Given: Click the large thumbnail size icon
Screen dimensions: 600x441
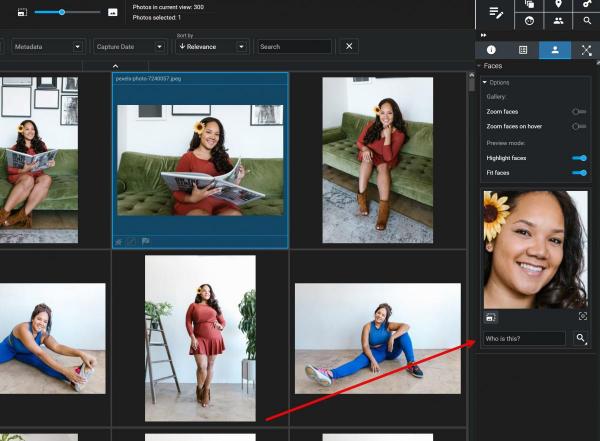Looking at the screenshot, I should [112, 12].
